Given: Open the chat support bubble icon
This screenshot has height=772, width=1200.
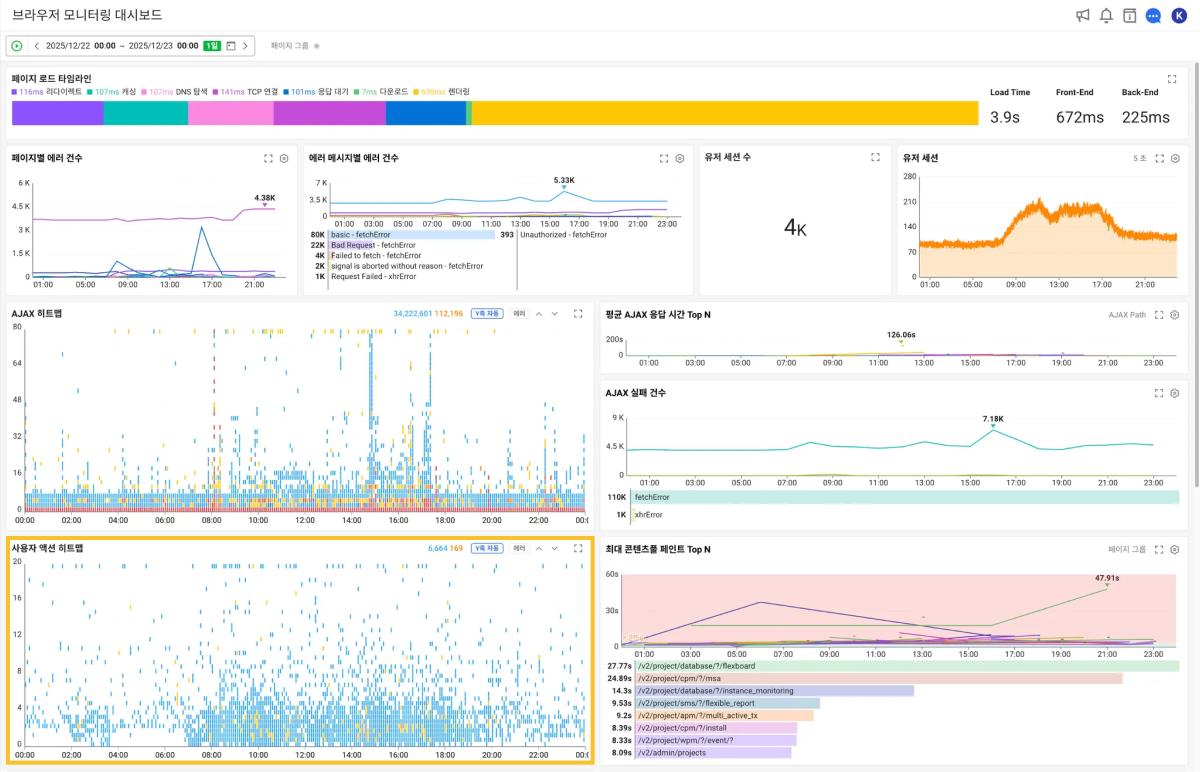Looking at the screenshot, I should pyautogui.click(x=1153, y=15).
